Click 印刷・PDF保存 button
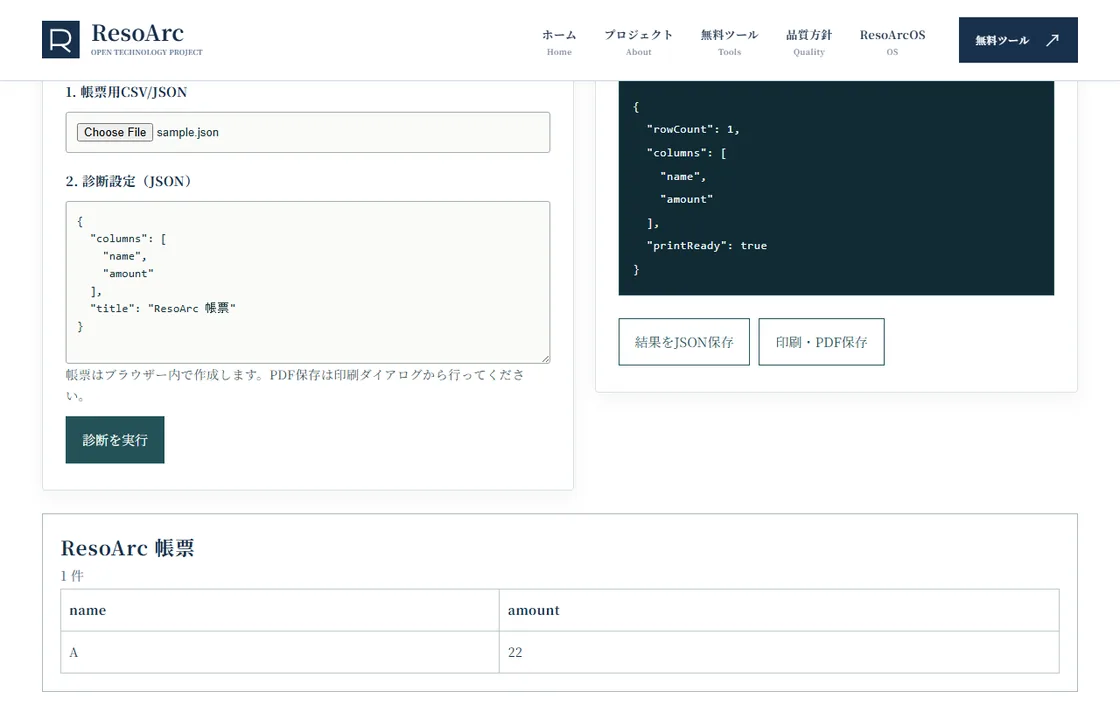The width and height of the screenshot is (1120, 710). pos(821,342)
